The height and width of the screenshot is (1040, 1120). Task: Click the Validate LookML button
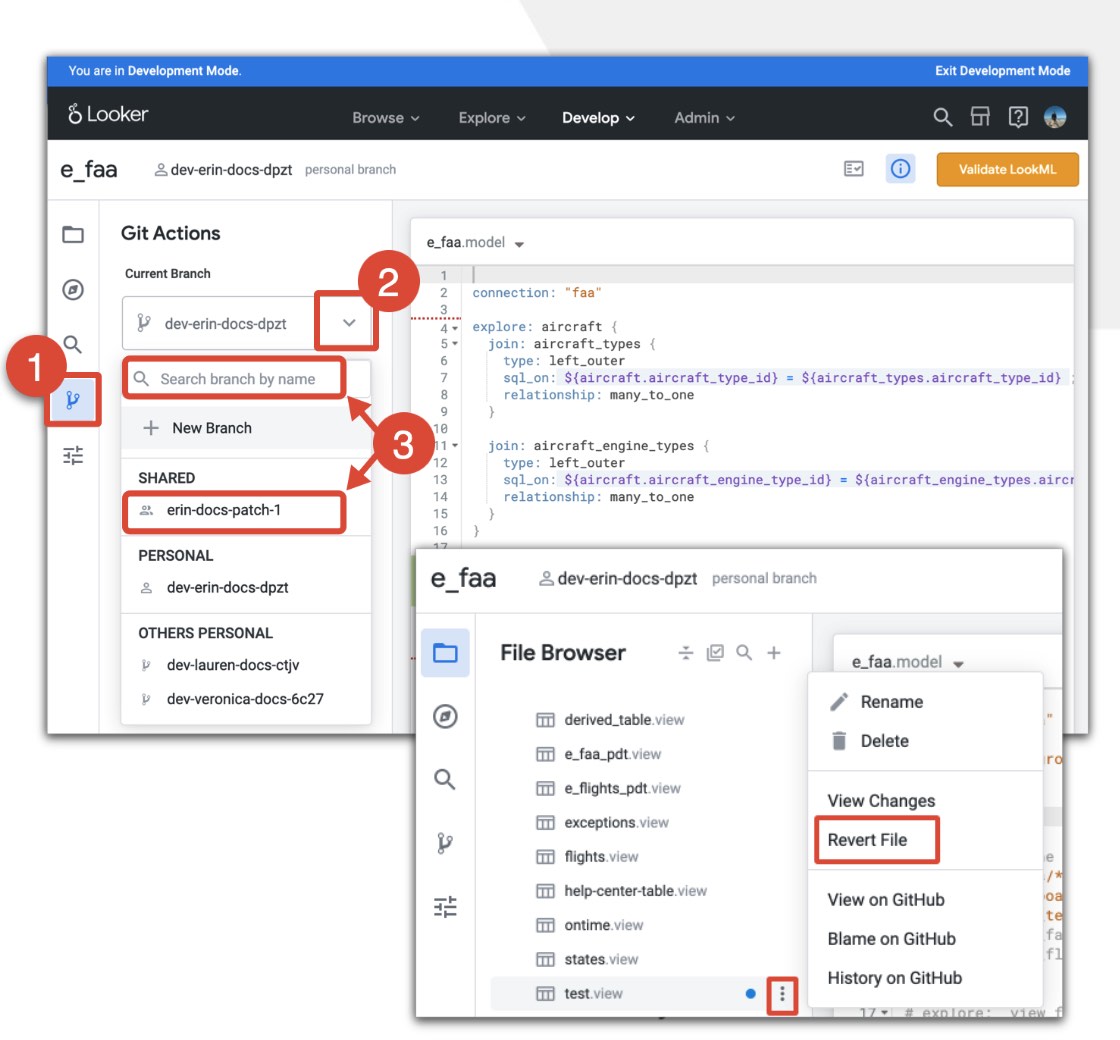pyautogui.click(x=1007, y=169)
